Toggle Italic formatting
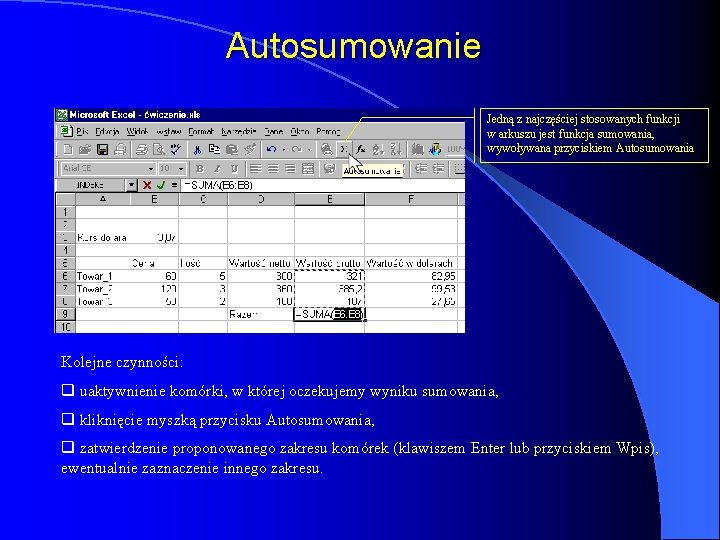The image size is (720, 540). point(217,169)
